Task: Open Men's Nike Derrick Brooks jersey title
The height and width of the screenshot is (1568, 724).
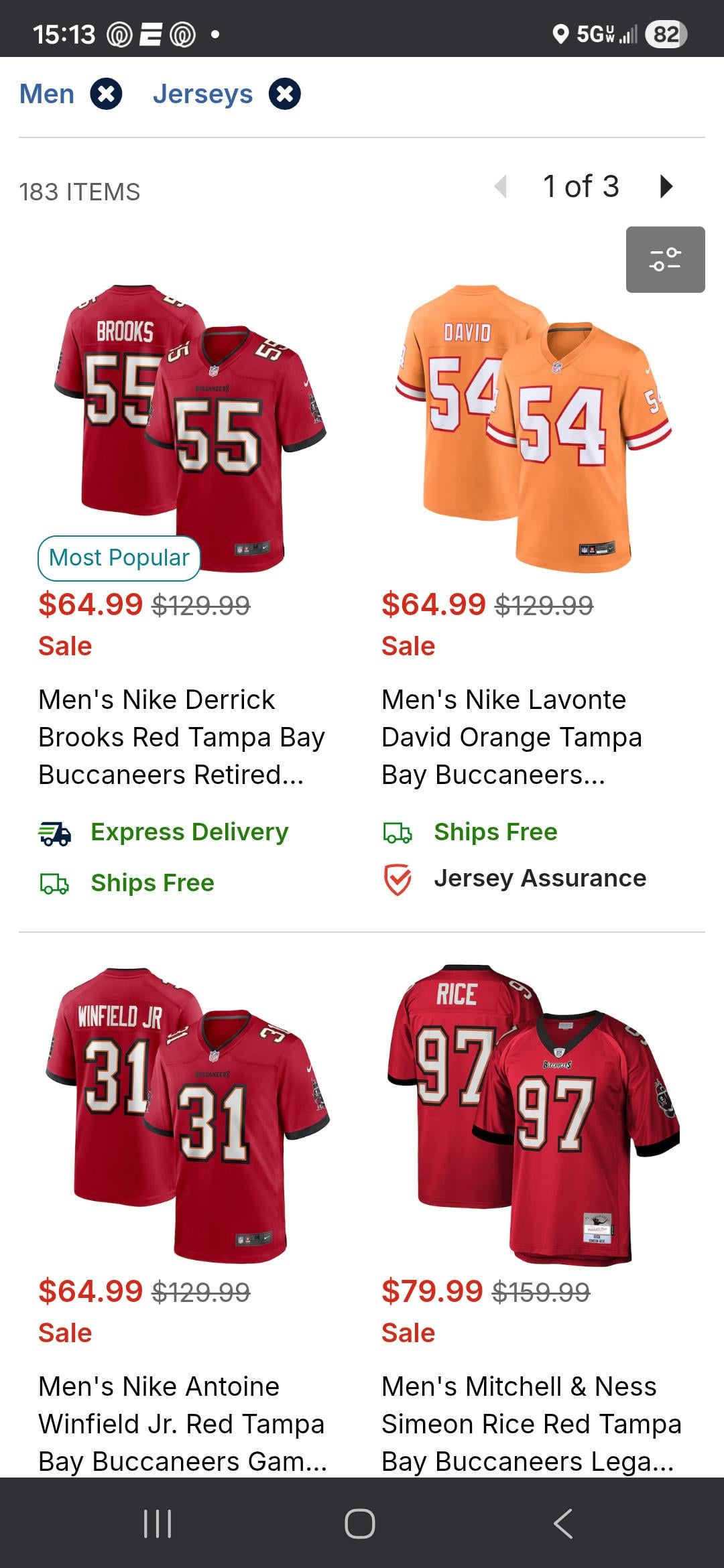Action: 181,737
